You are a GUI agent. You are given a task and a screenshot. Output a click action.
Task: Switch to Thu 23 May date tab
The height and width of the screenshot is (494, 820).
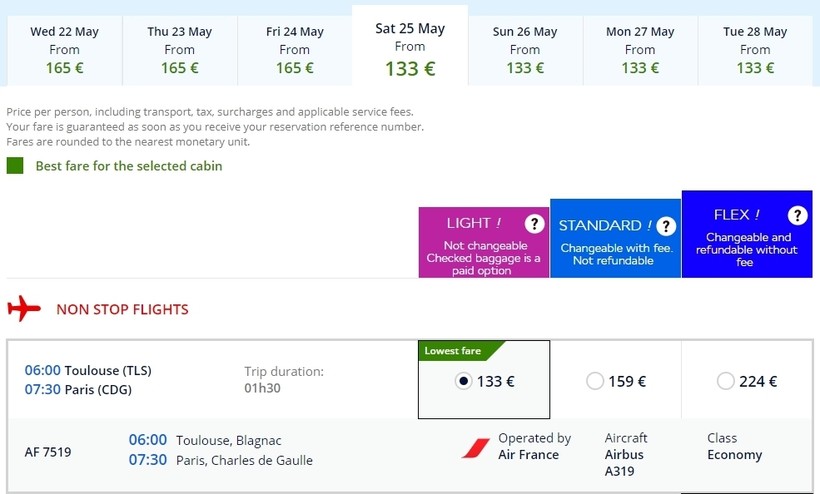[180, 50]
